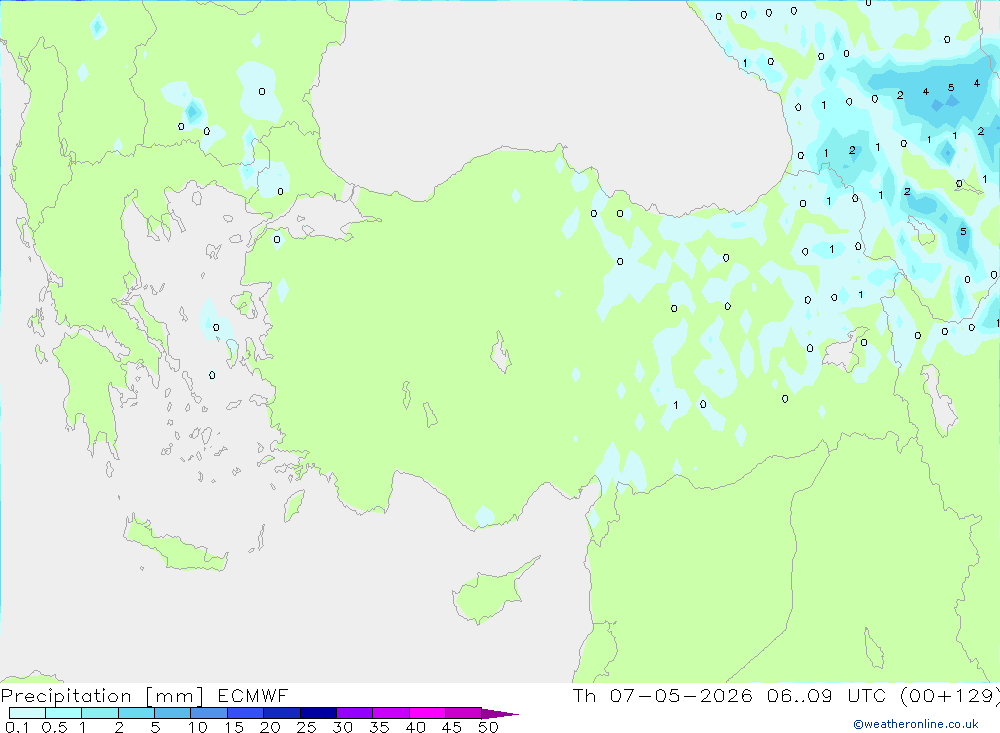The width and height of the screenshot is (1000, 733).
Task: Select the 35–40 mm legend color swatch
Action: coord(390,713)
